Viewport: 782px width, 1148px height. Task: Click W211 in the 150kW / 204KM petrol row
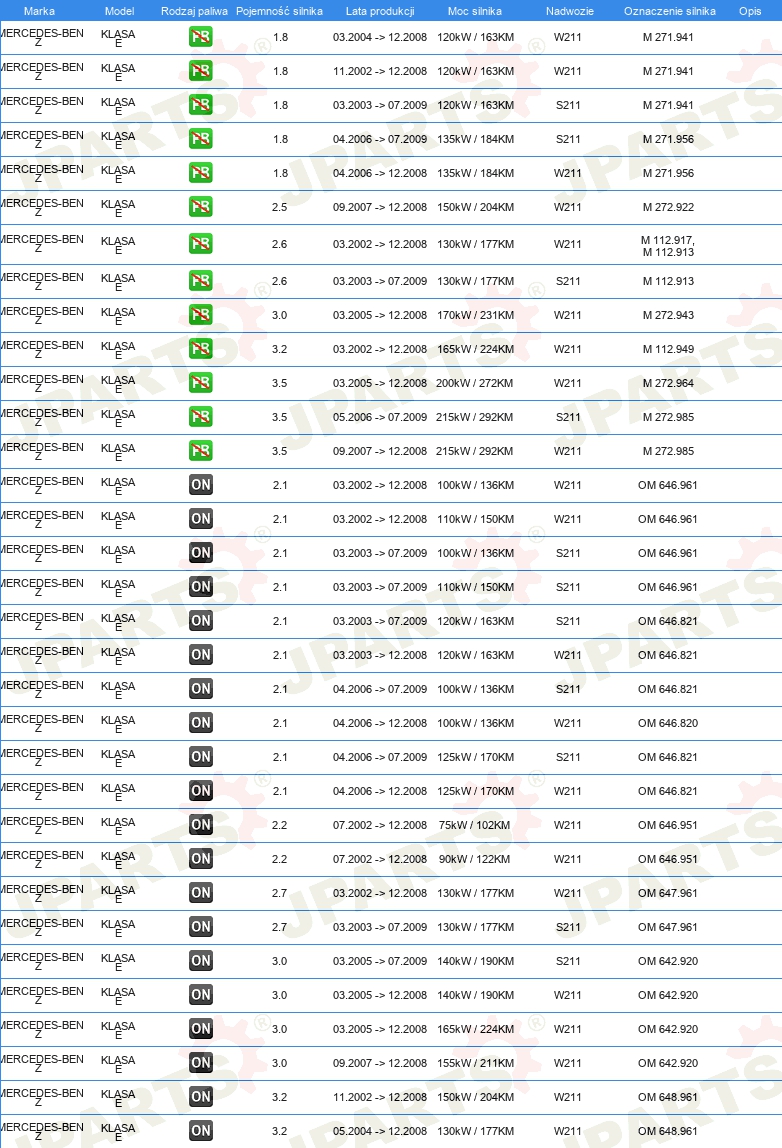point(567,207)
